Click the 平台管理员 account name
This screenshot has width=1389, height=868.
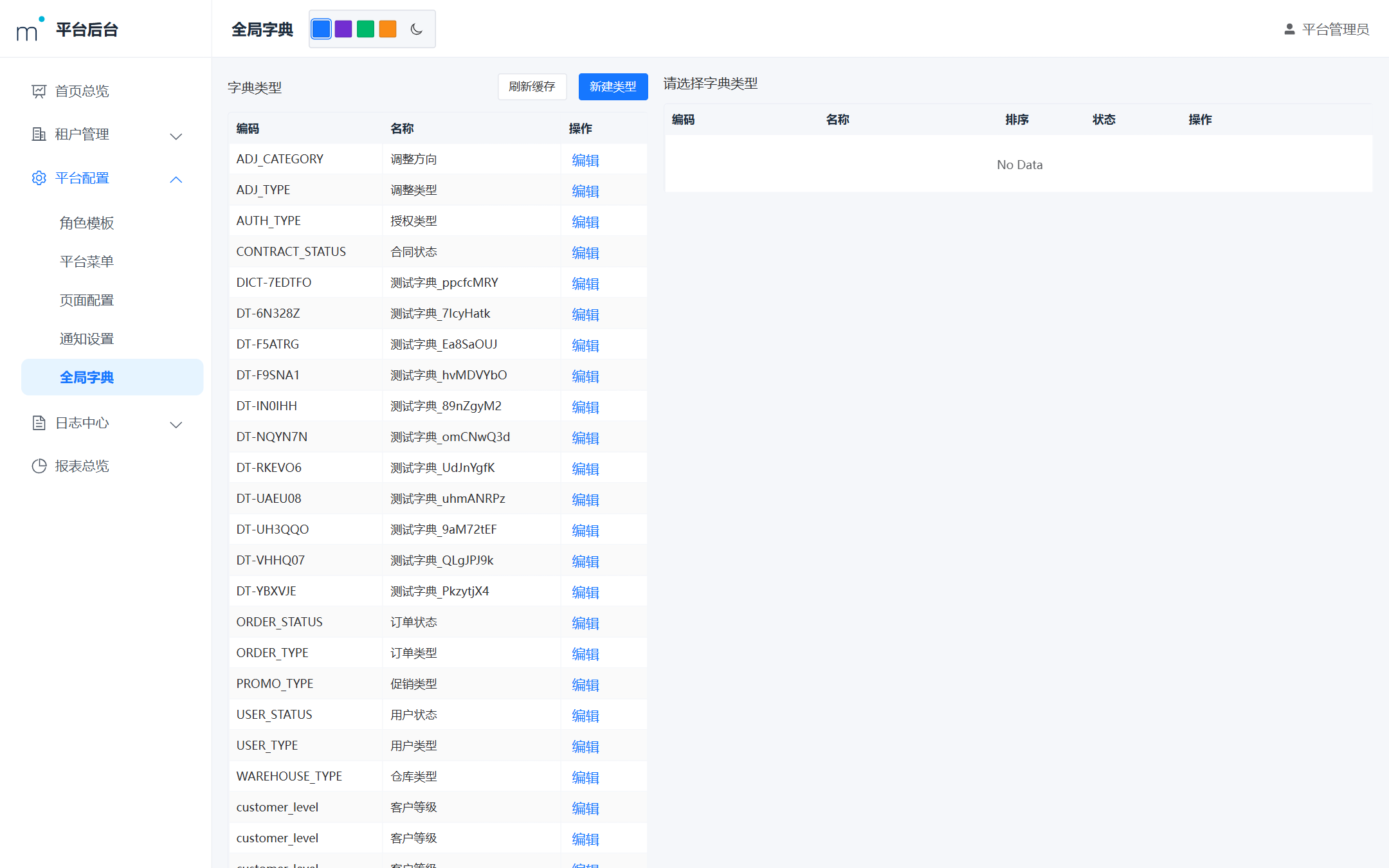1336,30
